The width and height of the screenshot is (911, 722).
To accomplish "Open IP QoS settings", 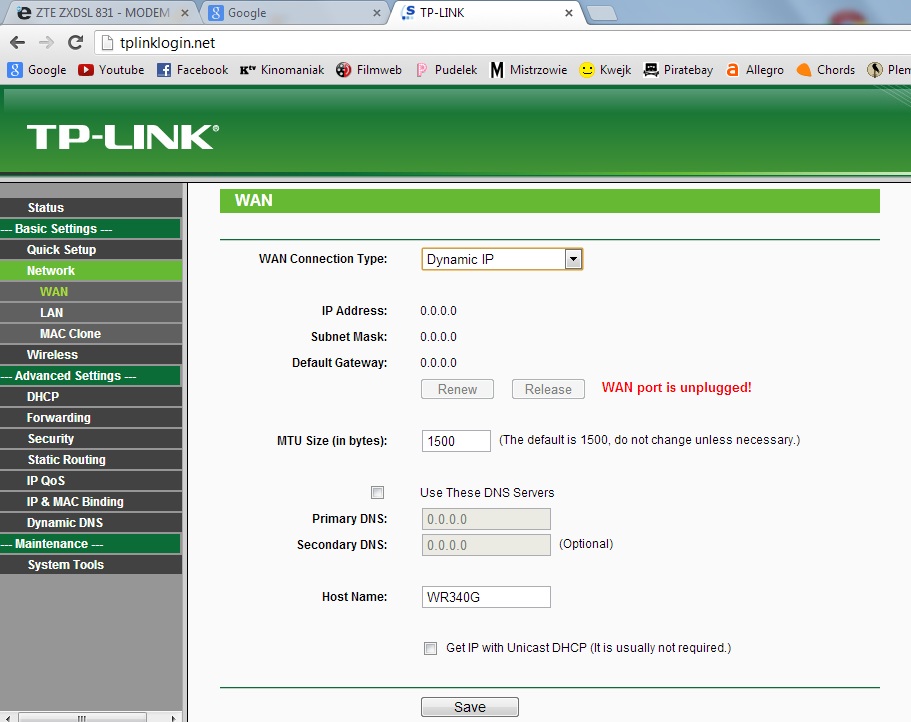I will 91,480.
